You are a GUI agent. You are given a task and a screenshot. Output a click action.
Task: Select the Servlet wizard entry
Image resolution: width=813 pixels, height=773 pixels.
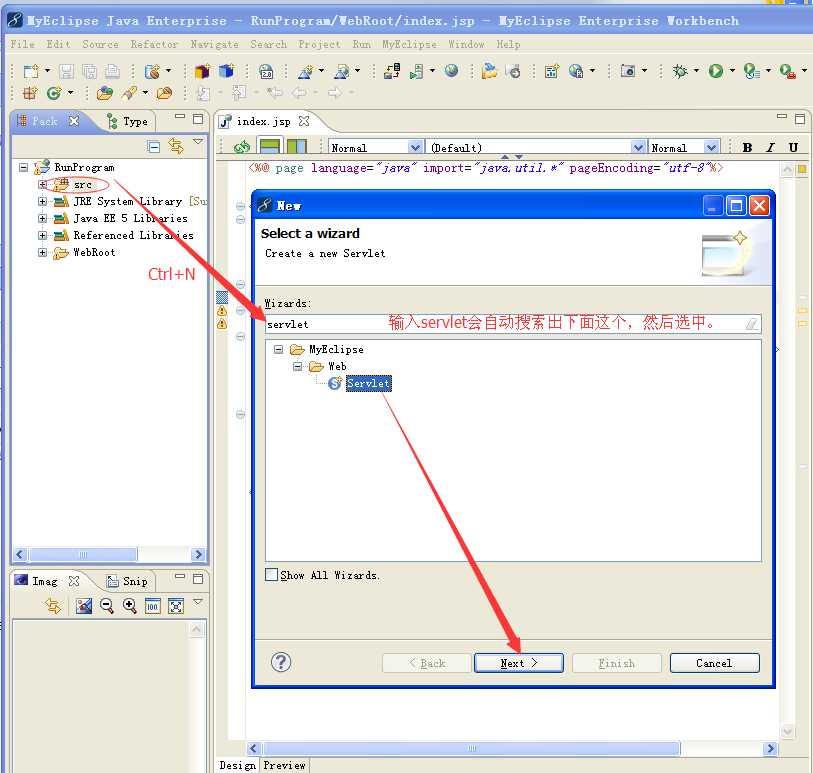pyautogui.click(x=368, y=384)
